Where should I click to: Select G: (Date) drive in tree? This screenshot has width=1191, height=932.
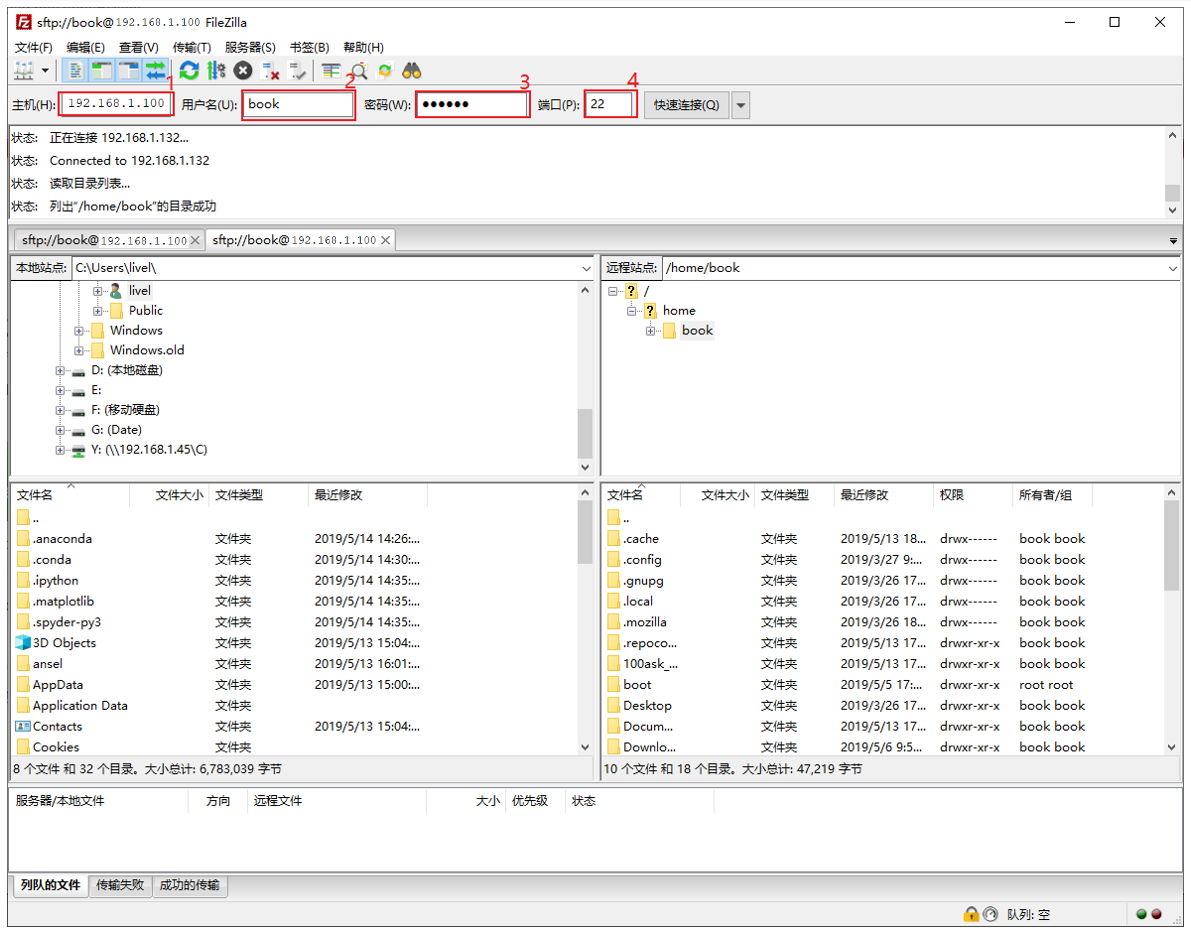(x=116, y=430)
